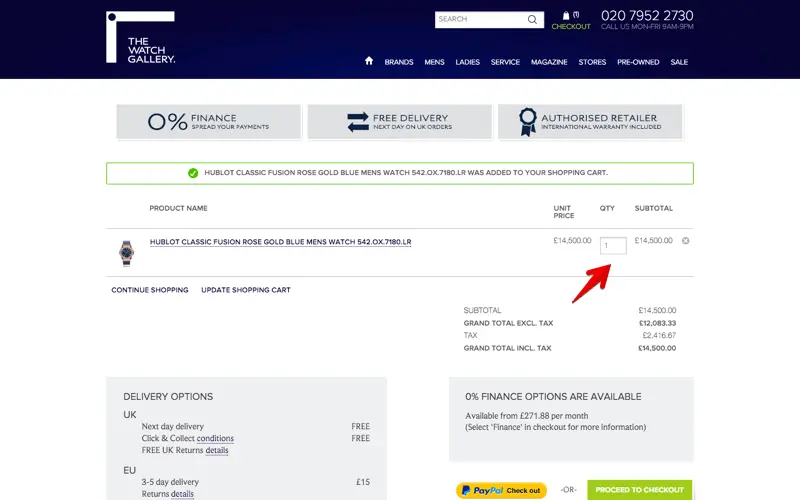This screenshot has width=800, height=500.
Task: Click Proceed to Checkout
Action: pos(640,490)
